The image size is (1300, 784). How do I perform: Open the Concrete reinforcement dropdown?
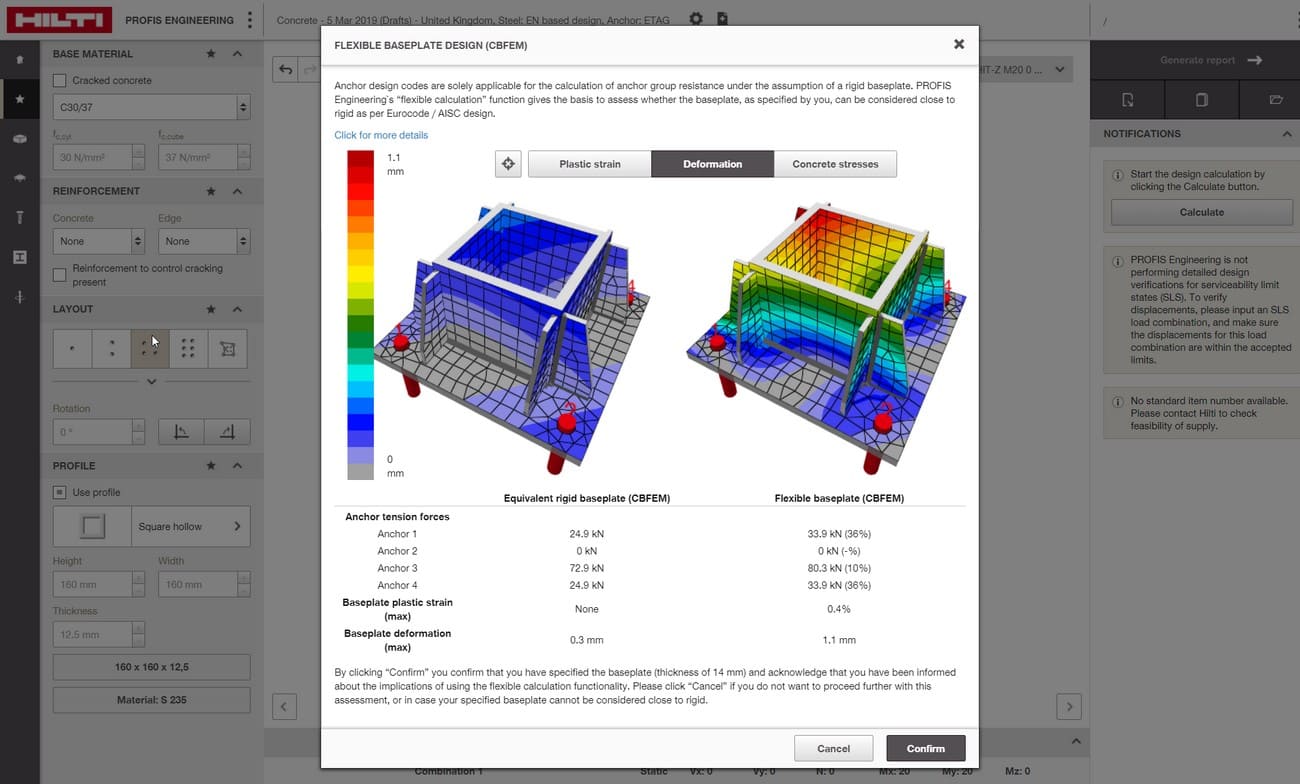pyautogui.click(x=98, y=241)
